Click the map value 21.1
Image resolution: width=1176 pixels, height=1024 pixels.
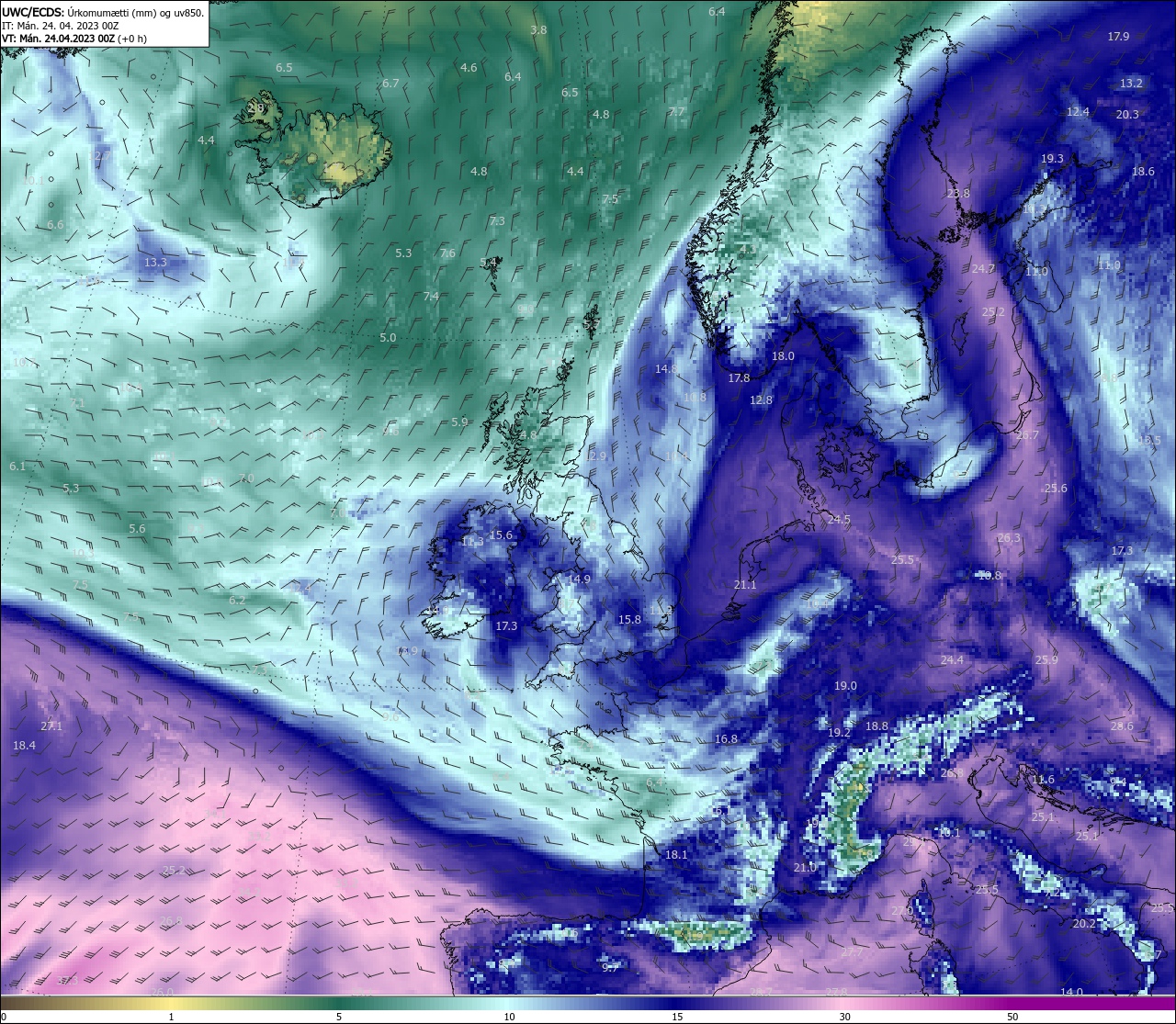(745, 585)
